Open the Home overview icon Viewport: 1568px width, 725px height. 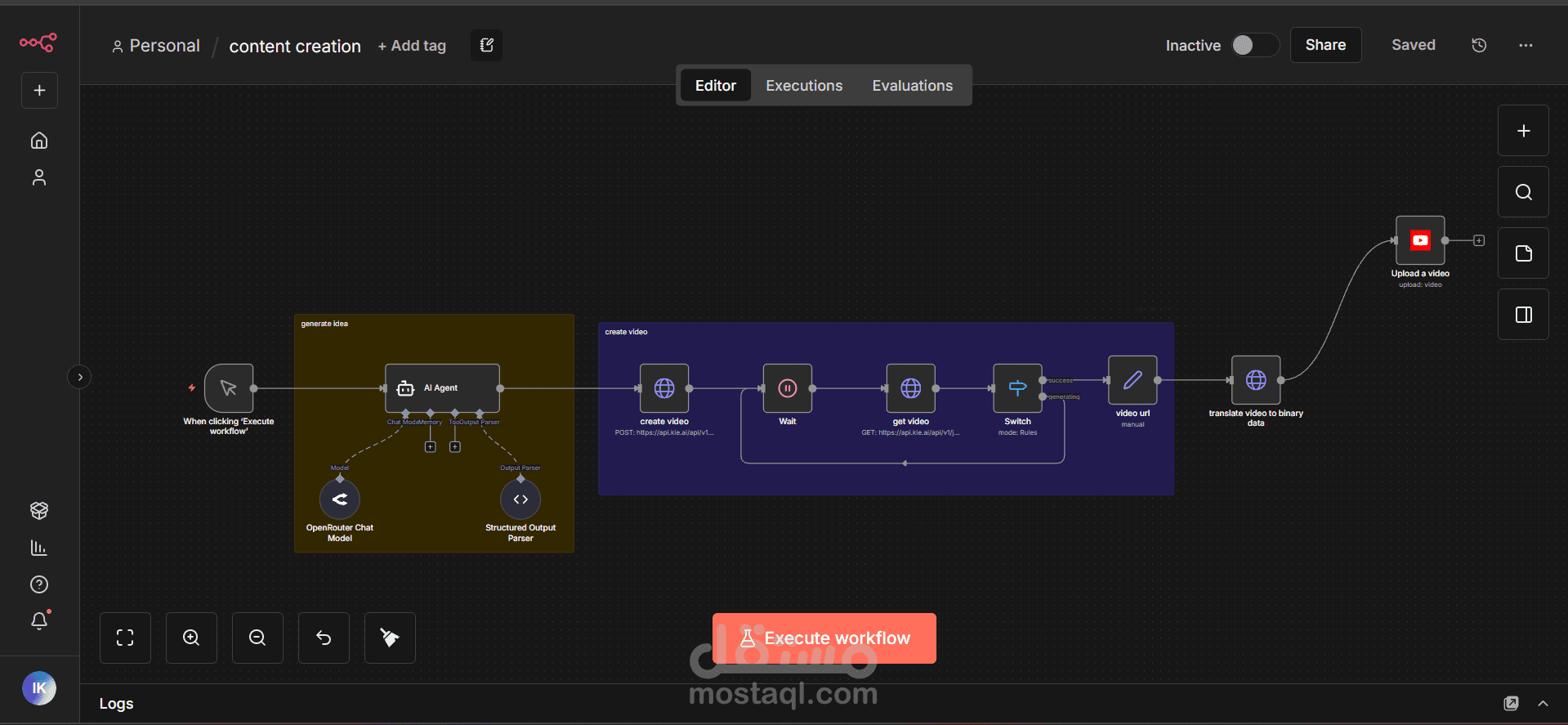39,141
